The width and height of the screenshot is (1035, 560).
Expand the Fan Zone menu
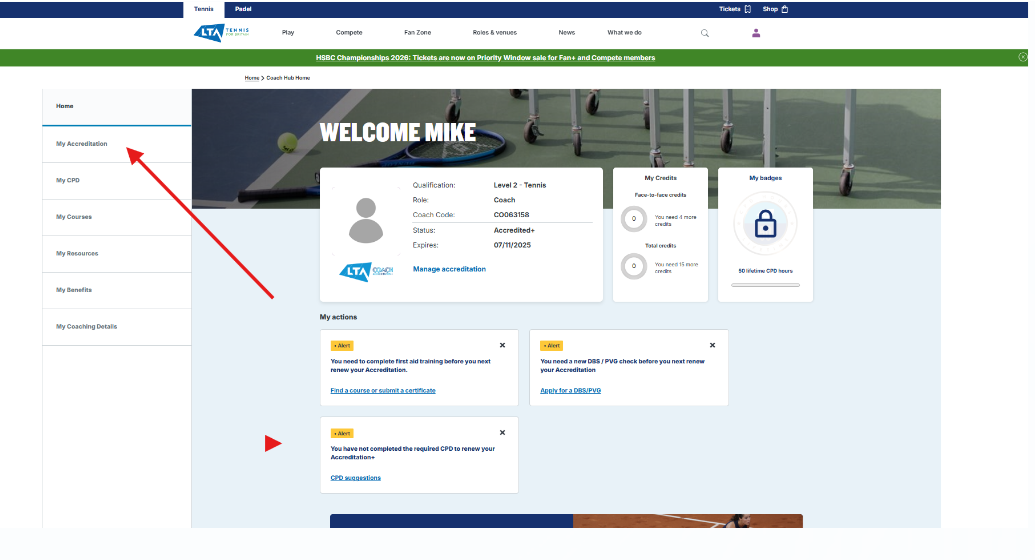coord(417,33)
